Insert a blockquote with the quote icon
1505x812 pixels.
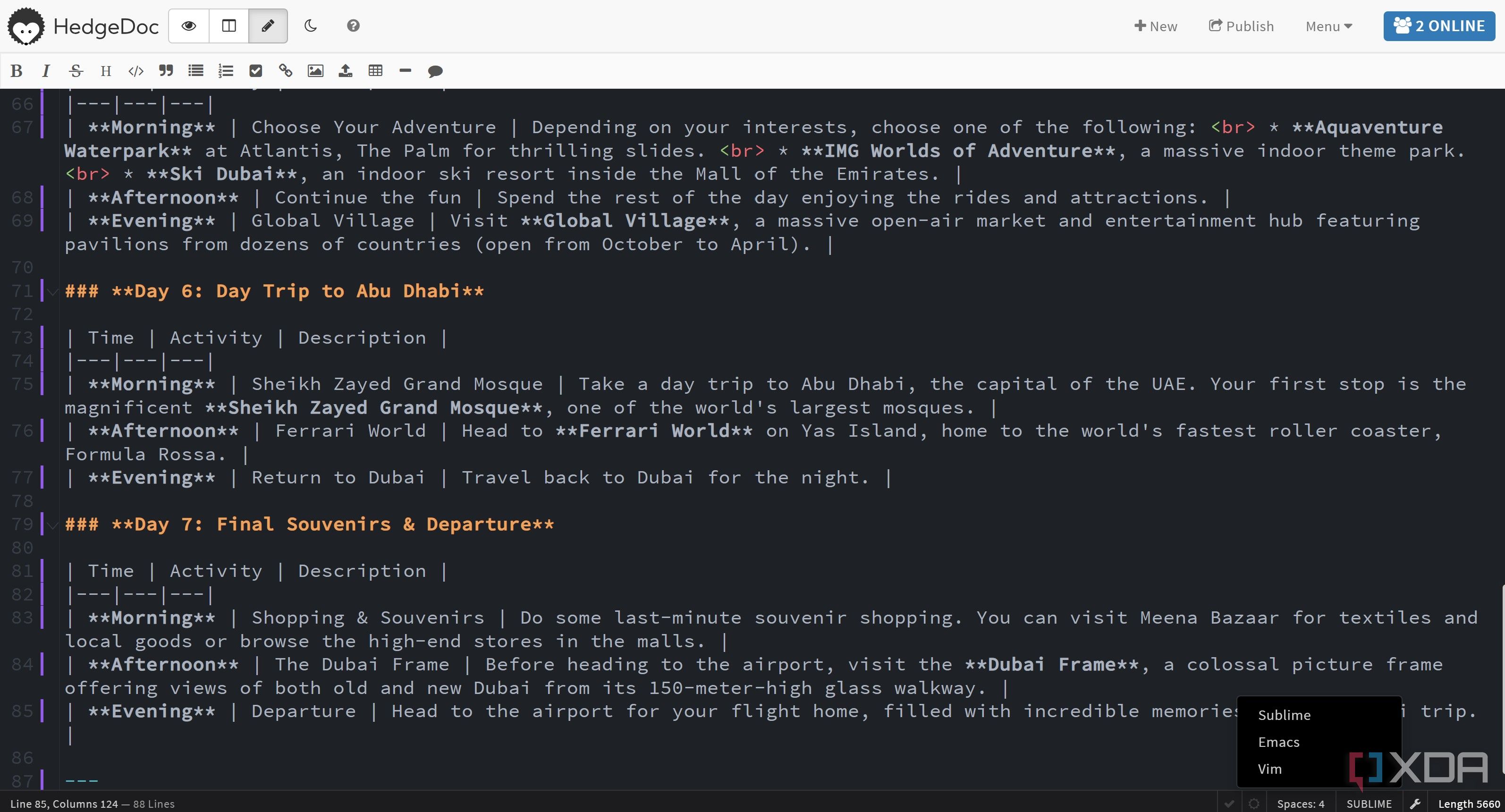(x=166, y=71)
